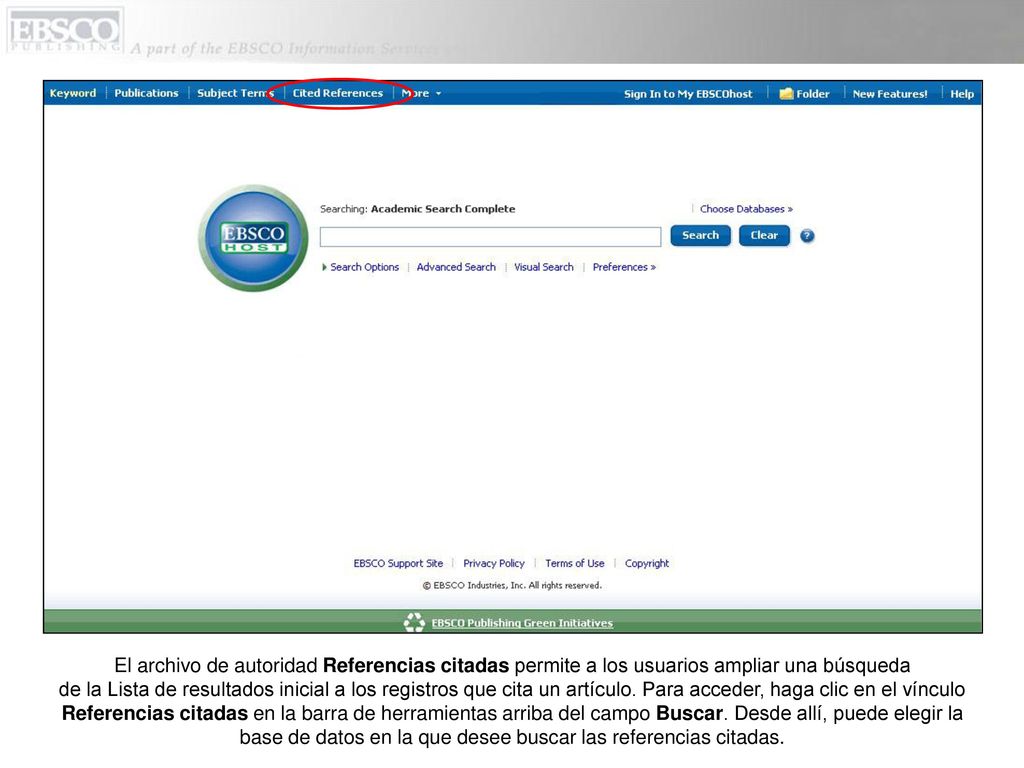Screen dimensions: 1024x768
Task: Switch to the Visual Search link
Action: tap(543, 267)
